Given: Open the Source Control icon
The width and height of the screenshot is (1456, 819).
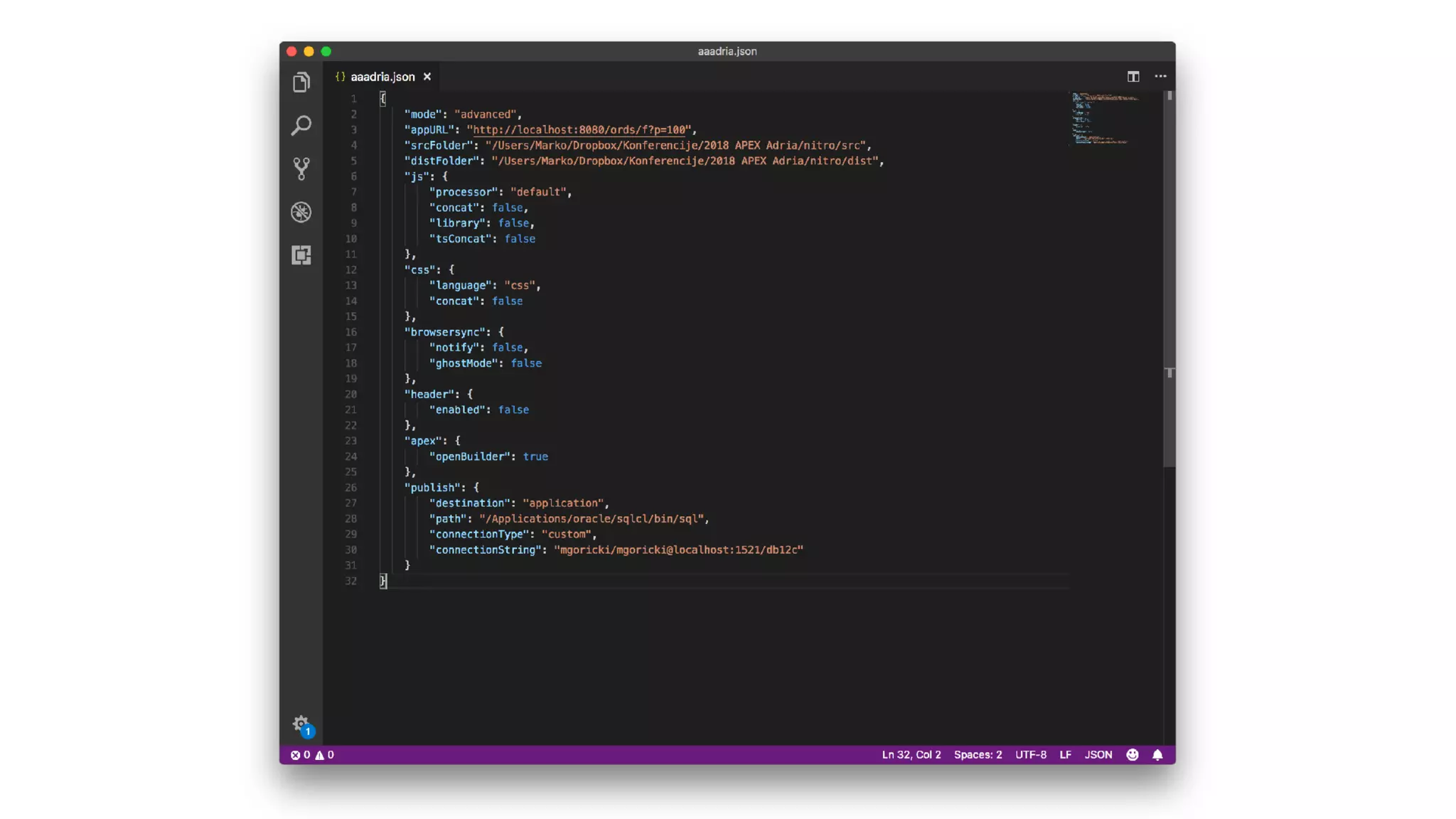Looking at the screenshot, I should [x=301, y=168].
